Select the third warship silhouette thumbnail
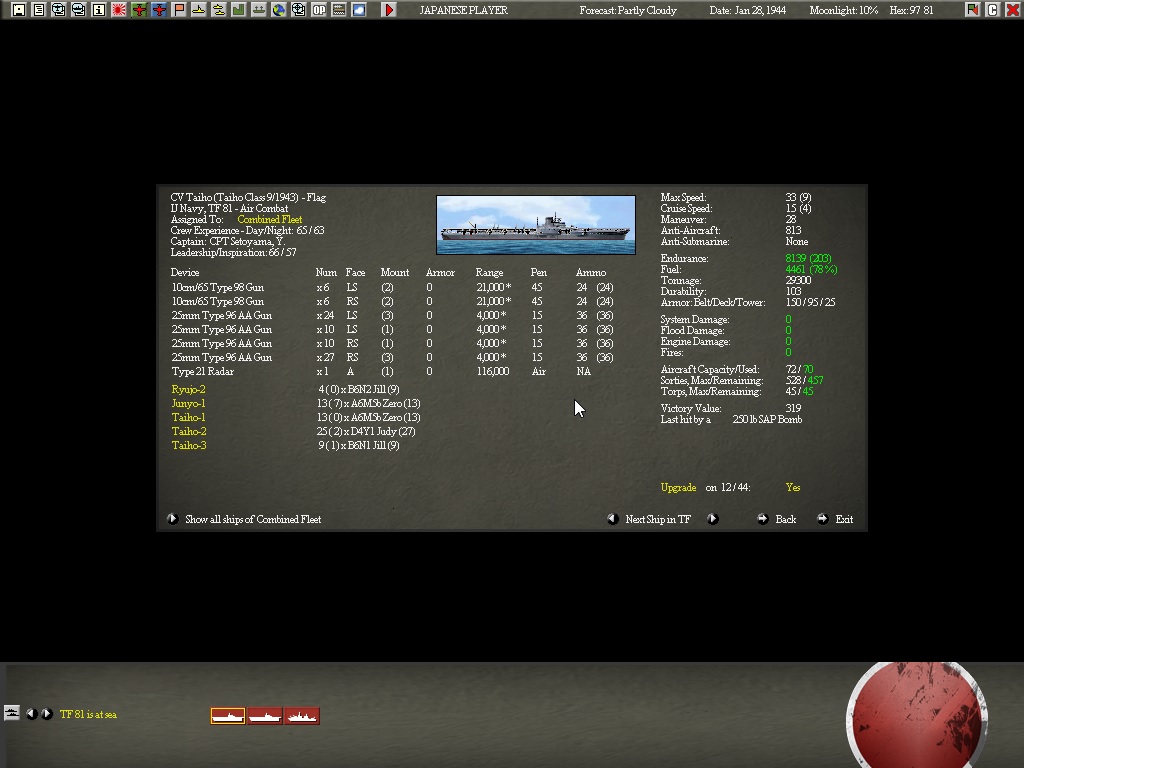This screenshot has height=768, width=1152. (x=302, y=716)
